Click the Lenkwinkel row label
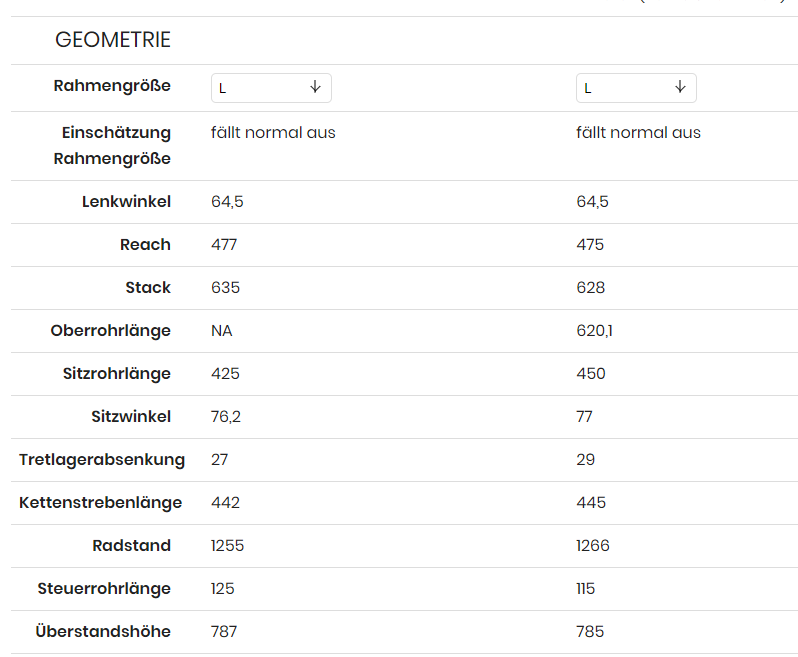This screenshot has width=798, height=657. 126,202
